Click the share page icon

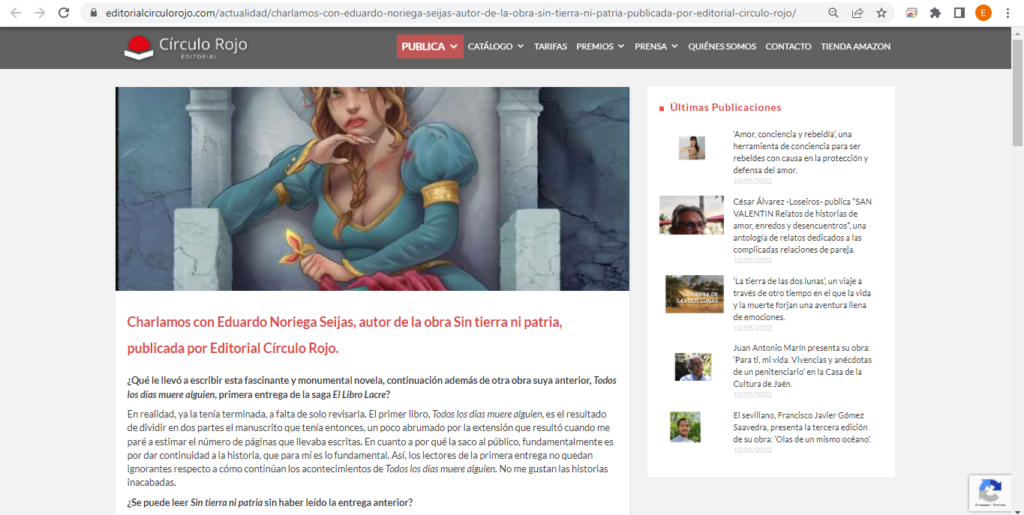click(x=857, y=12)
